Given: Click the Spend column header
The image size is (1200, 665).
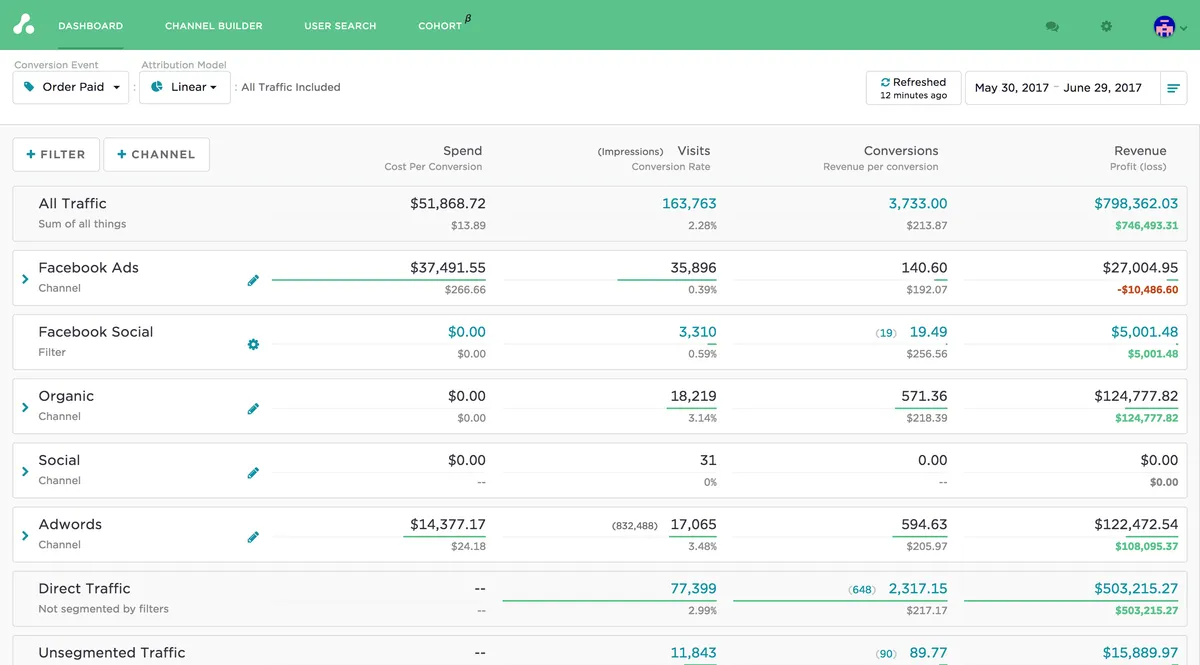Looking at the screenshot, I should pos(462,151).
